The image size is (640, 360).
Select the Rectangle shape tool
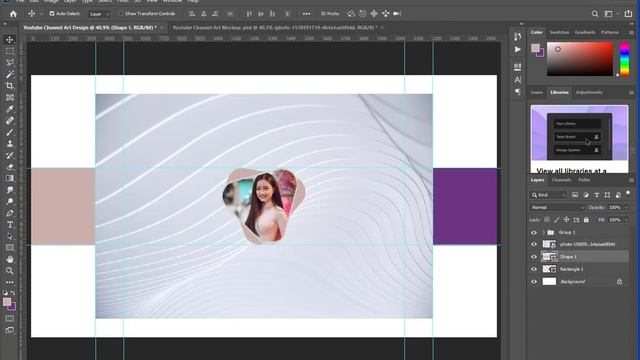coord(10,247)
